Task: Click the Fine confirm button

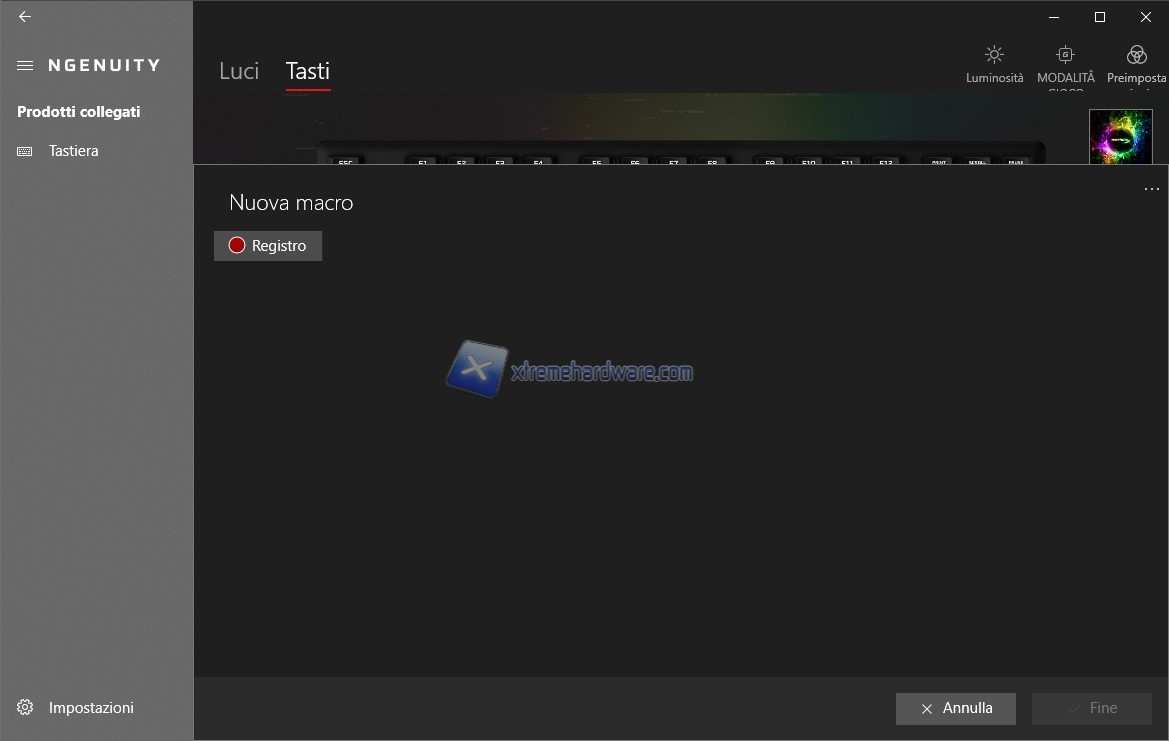Action: [1091, 708]
